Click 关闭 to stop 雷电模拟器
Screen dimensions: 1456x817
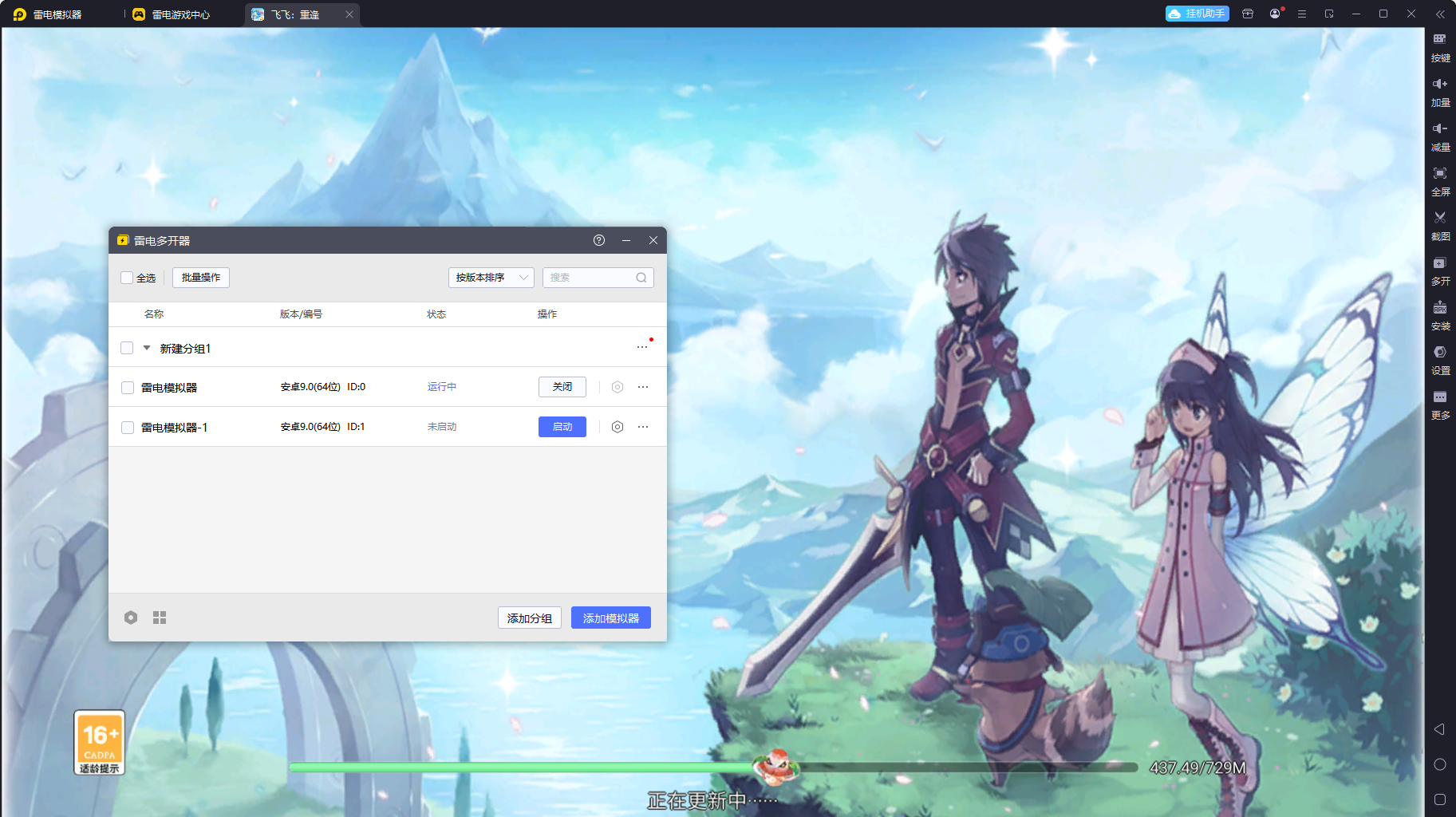pyautogui.click(x=562, y=387)
